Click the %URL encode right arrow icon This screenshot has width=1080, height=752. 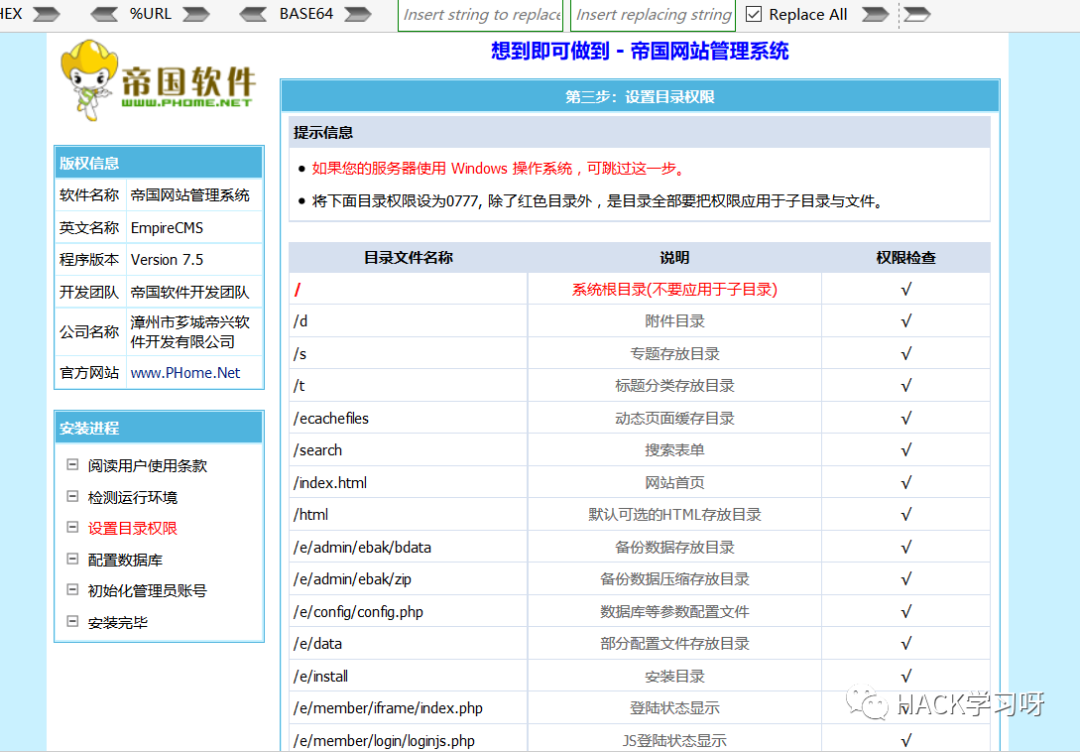click(x=197, y=14)
